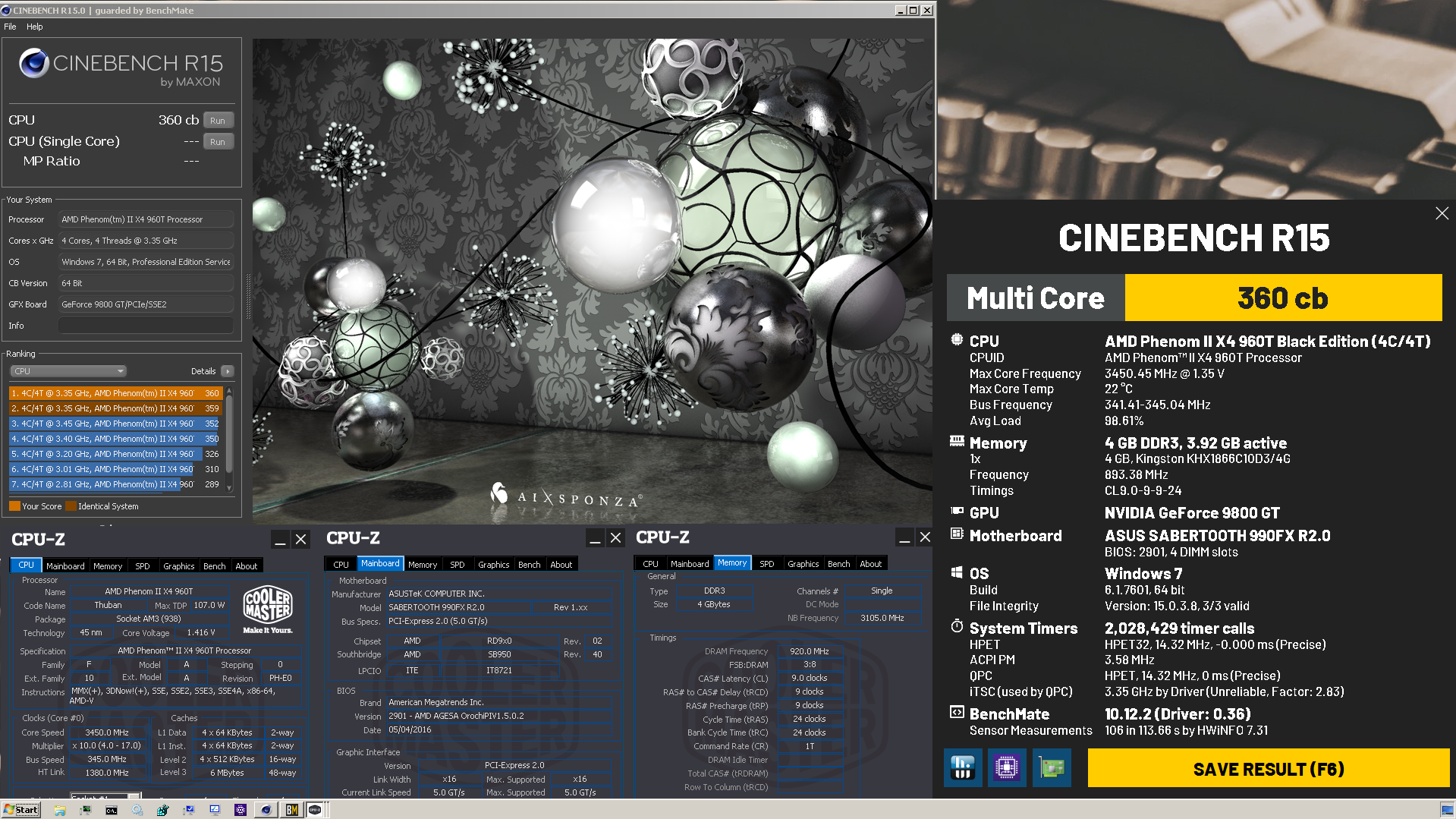Open About tab in third CPU-Z window
1456x819 pixels.
pos(871,564)
